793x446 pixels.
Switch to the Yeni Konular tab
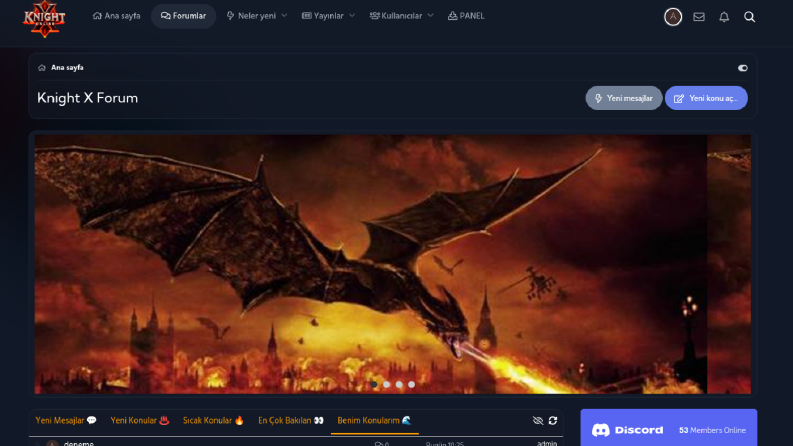140,420
